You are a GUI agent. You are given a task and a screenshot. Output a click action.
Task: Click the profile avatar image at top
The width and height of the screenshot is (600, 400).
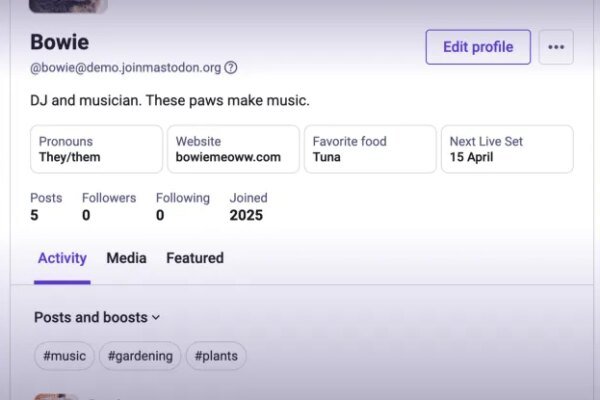coord(68,5)
